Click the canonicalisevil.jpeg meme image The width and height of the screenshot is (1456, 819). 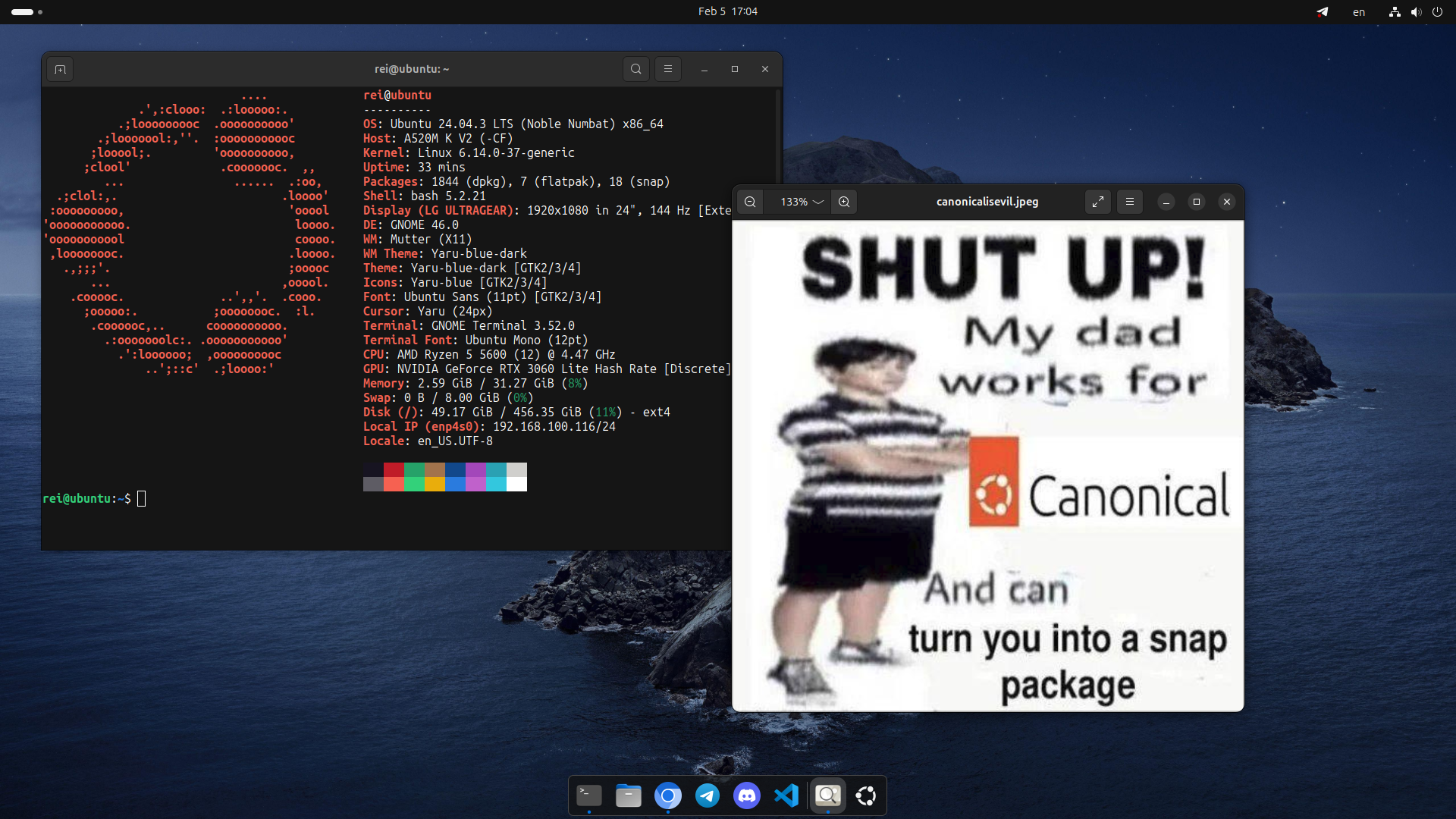click(987, 466)
